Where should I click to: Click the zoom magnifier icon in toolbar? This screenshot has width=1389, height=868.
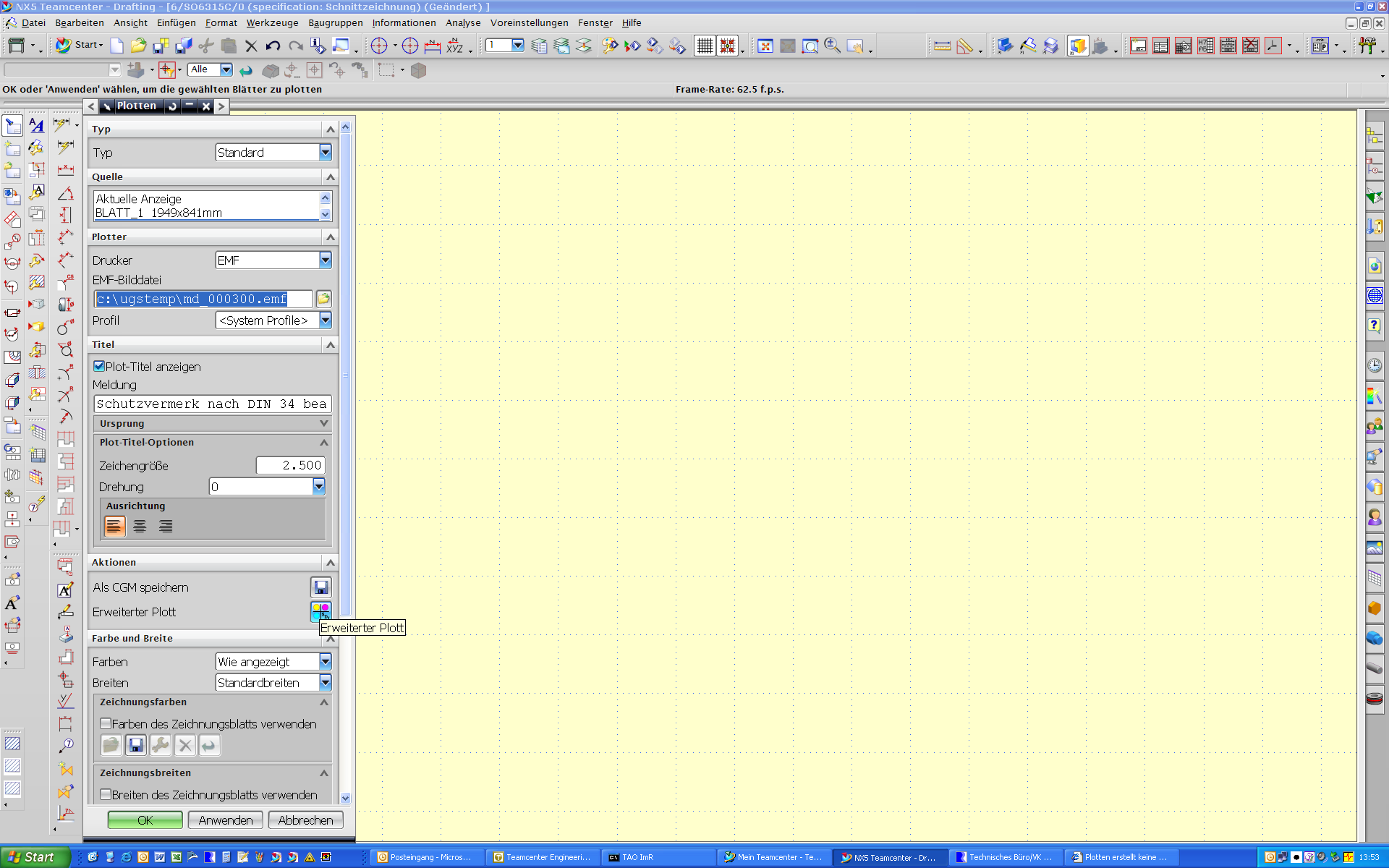[x=832, y=46]
